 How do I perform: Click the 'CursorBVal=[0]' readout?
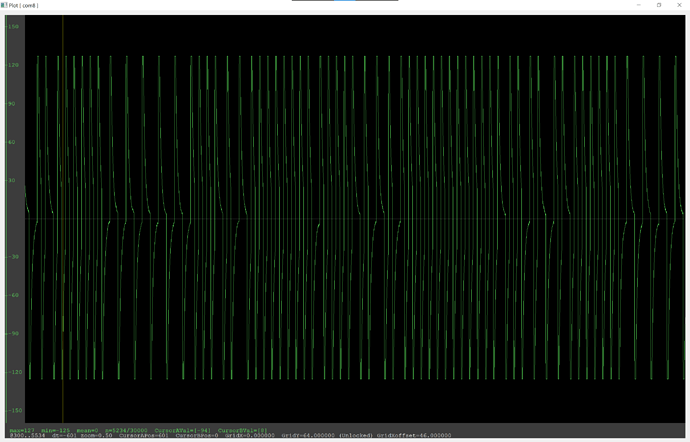point(242,431)
